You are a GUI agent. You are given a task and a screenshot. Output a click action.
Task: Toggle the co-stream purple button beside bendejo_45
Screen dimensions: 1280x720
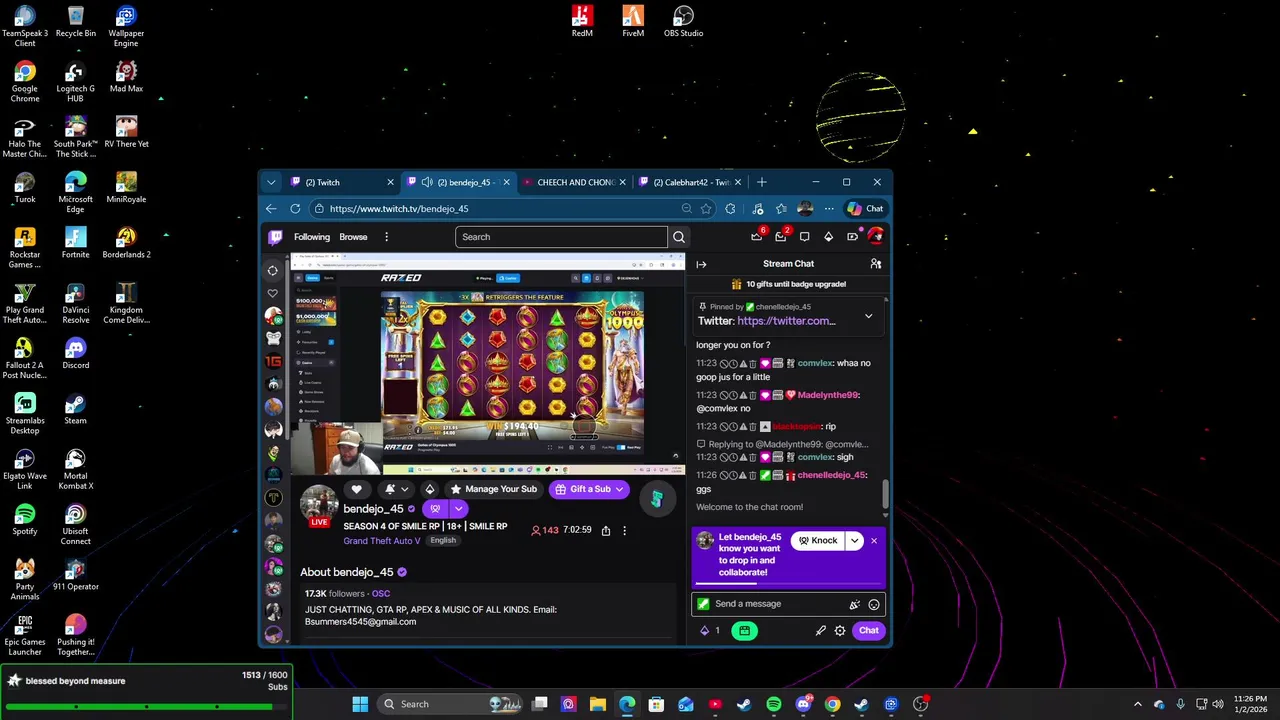[x=435, y=509]
